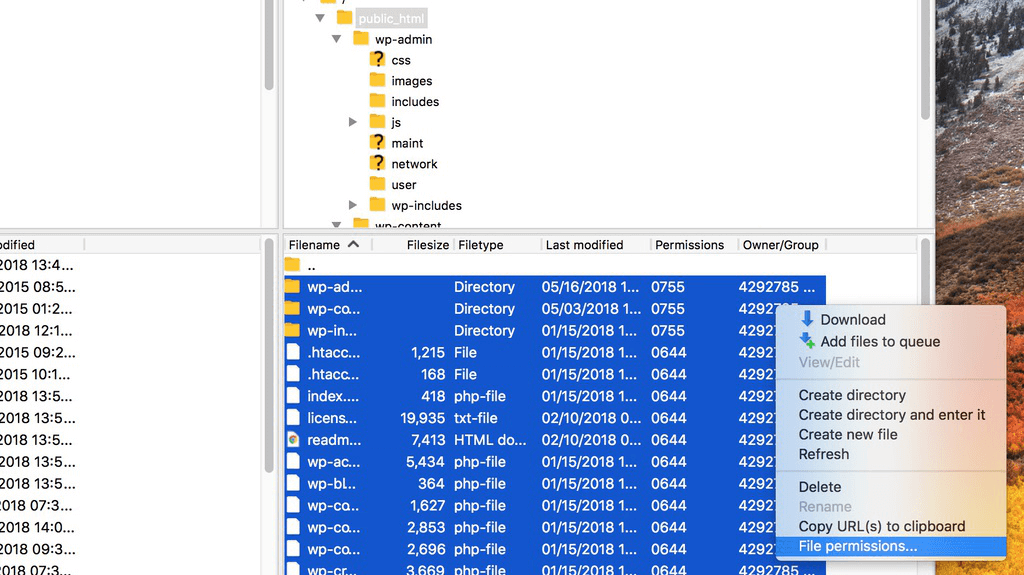Click the wp-admin folder icon in tree
The height and width of the screenshot is (575, 1024).
360,39
